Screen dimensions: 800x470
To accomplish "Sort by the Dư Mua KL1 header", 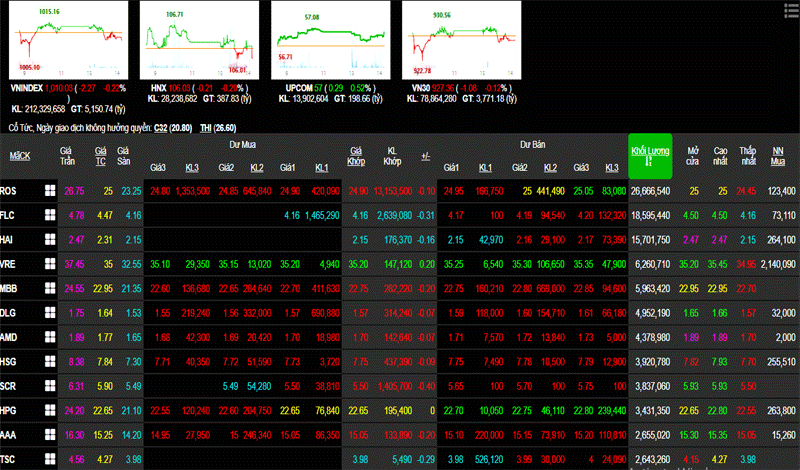I will tap(321, 168).
